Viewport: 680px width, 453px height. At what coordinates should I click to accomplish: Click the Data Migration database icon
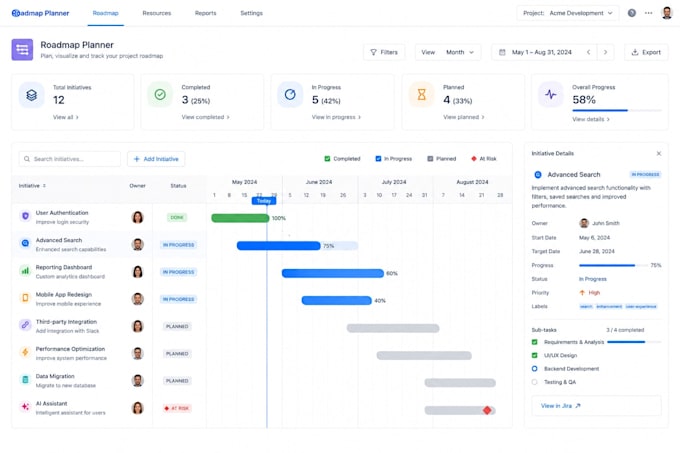pyautogui.click(x=25, y=379)
